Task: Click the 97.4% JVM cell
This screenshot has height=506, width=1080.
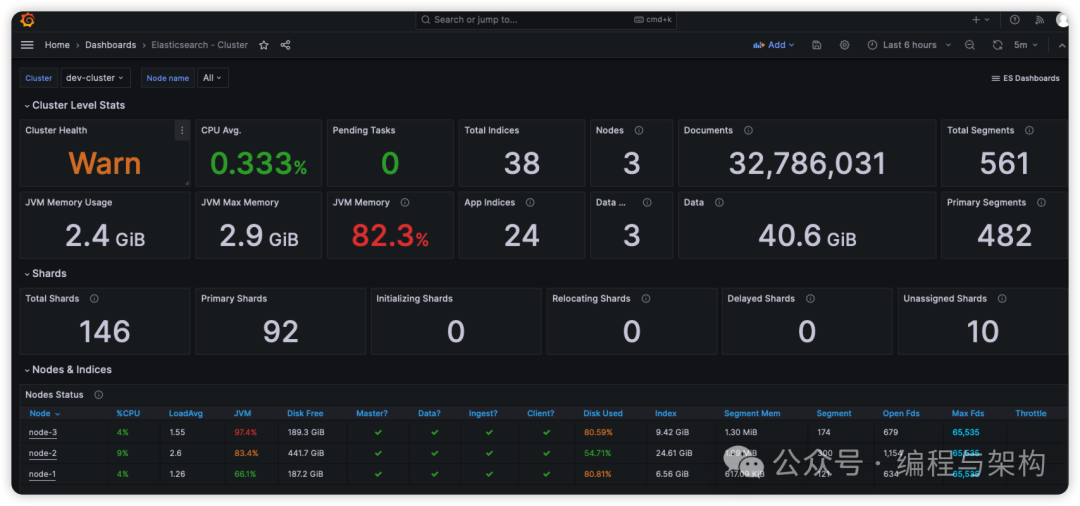Action: click(x=245, y=432)
